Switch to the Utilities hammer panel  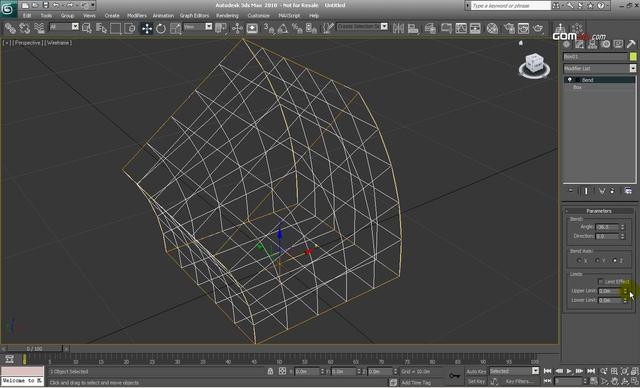(x=631, y=44)
